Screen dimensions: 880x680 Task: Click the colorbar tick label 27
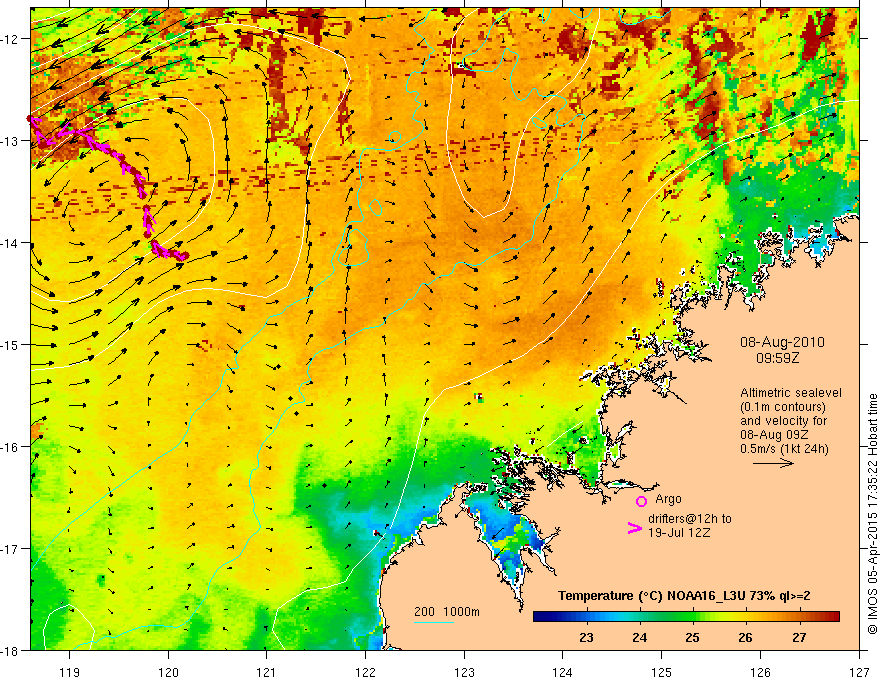799,637
